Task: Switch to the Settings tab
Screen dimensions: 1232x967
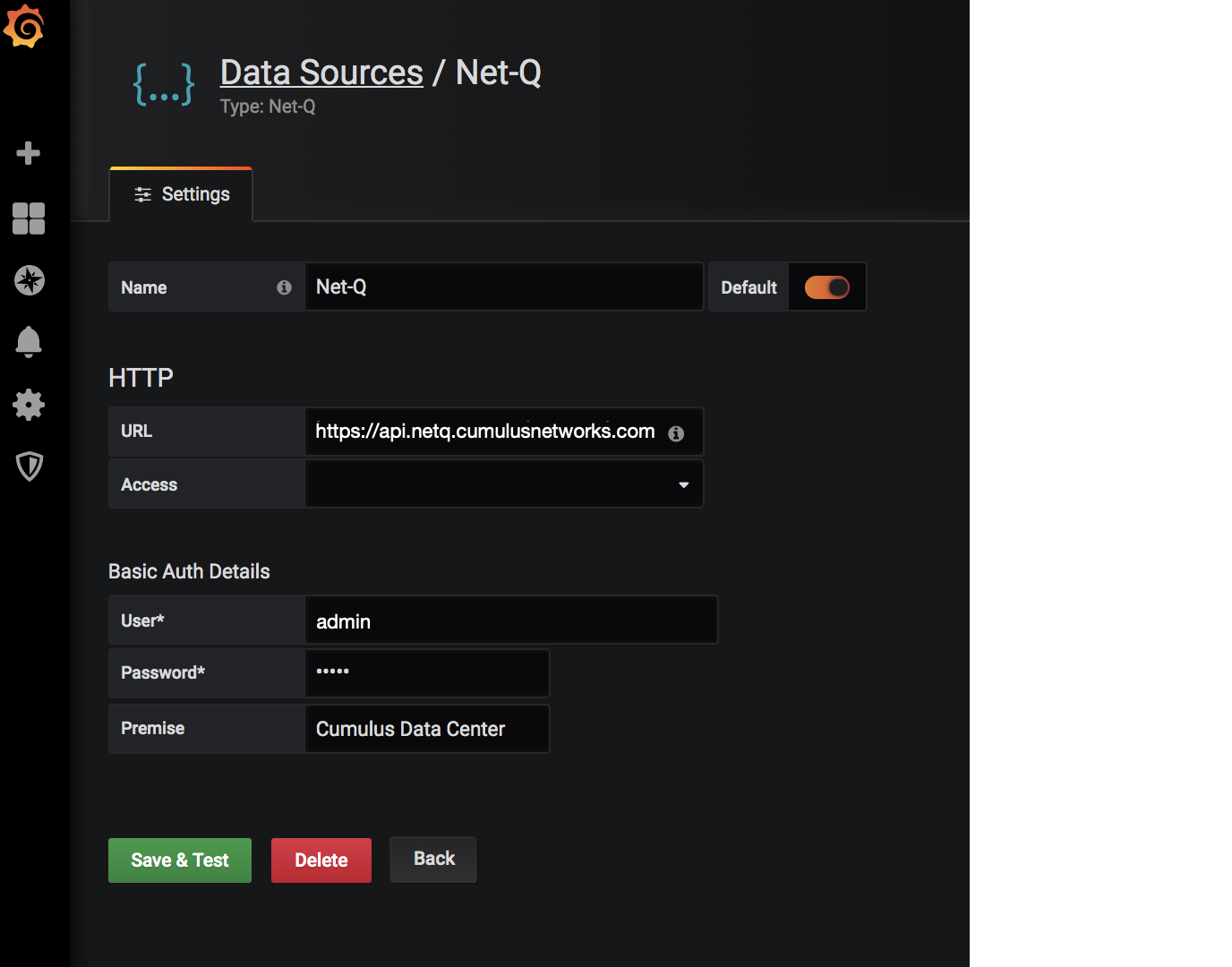Action: click(x=182, y=194)
